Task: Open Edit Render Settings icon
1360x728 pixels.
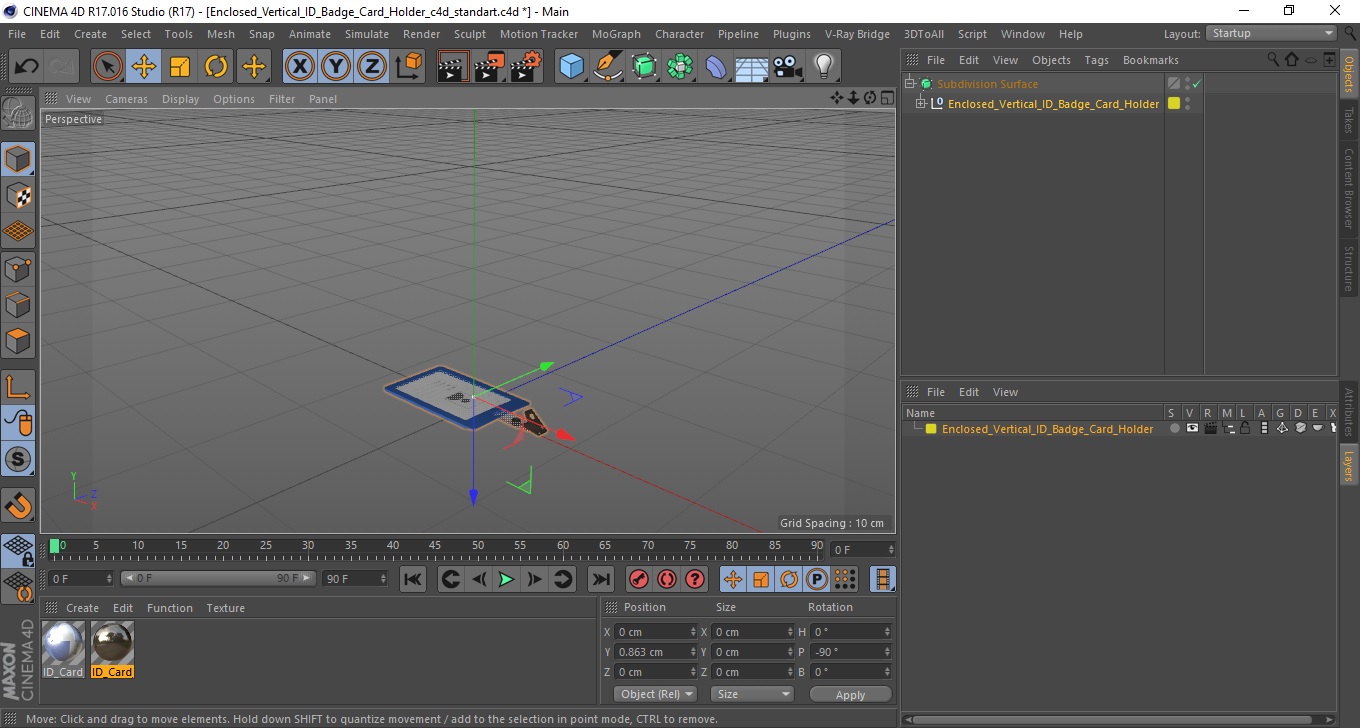Action: pos(525,67)
